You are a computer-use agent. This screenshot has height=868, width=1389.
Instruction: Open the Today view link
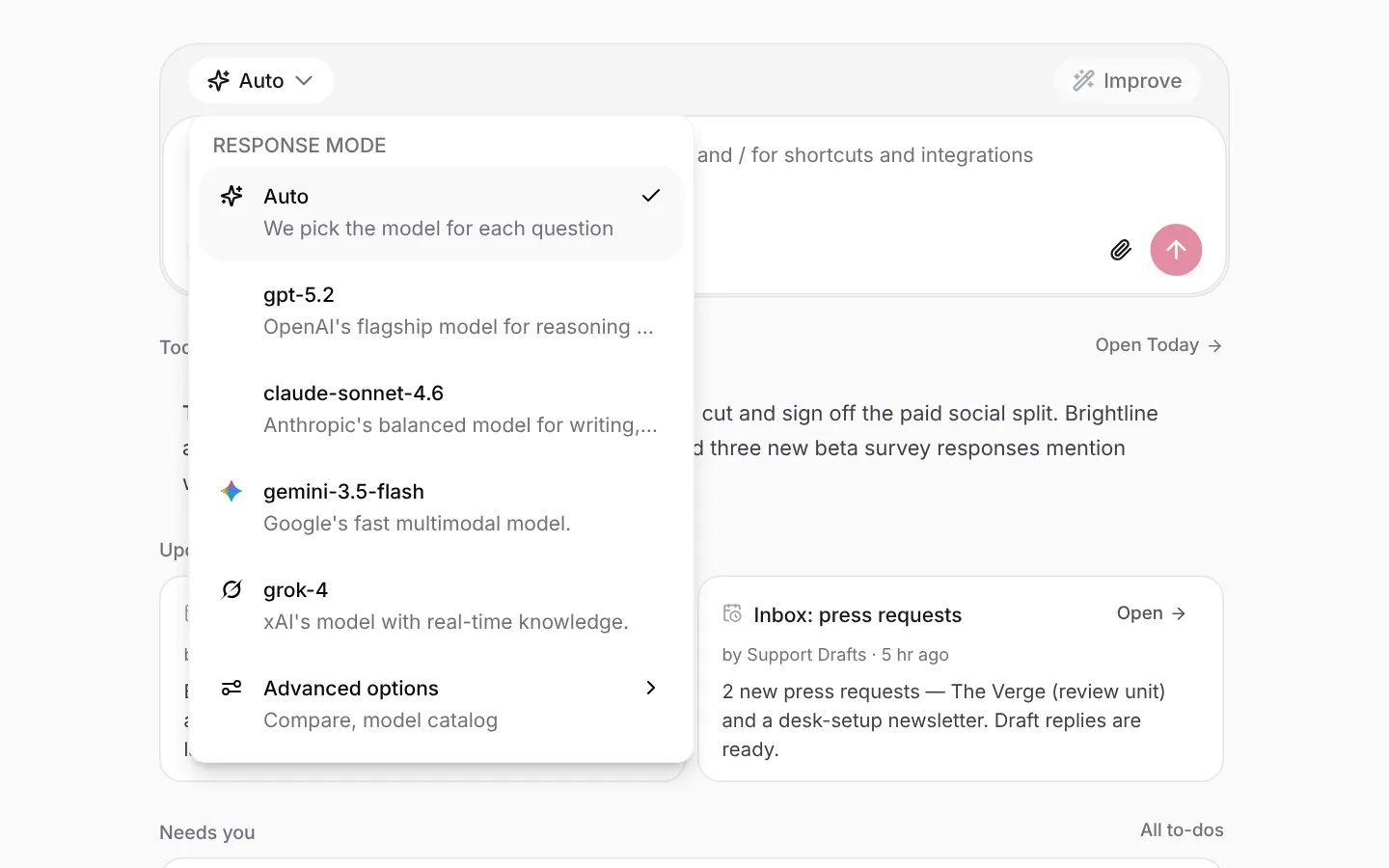click(x=1158, y=345)
